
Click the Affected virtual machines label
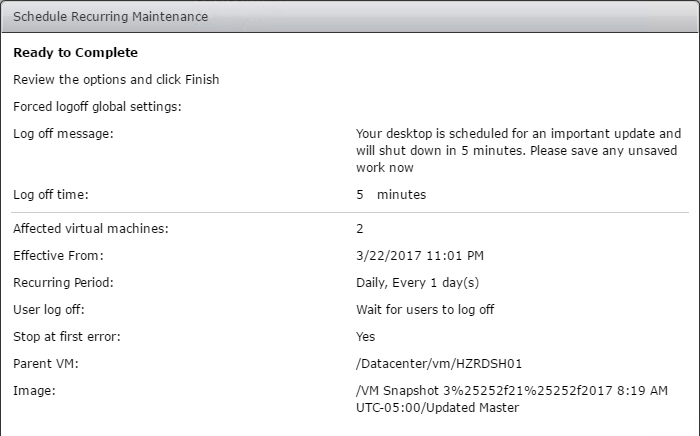click(x=91, y=228)
